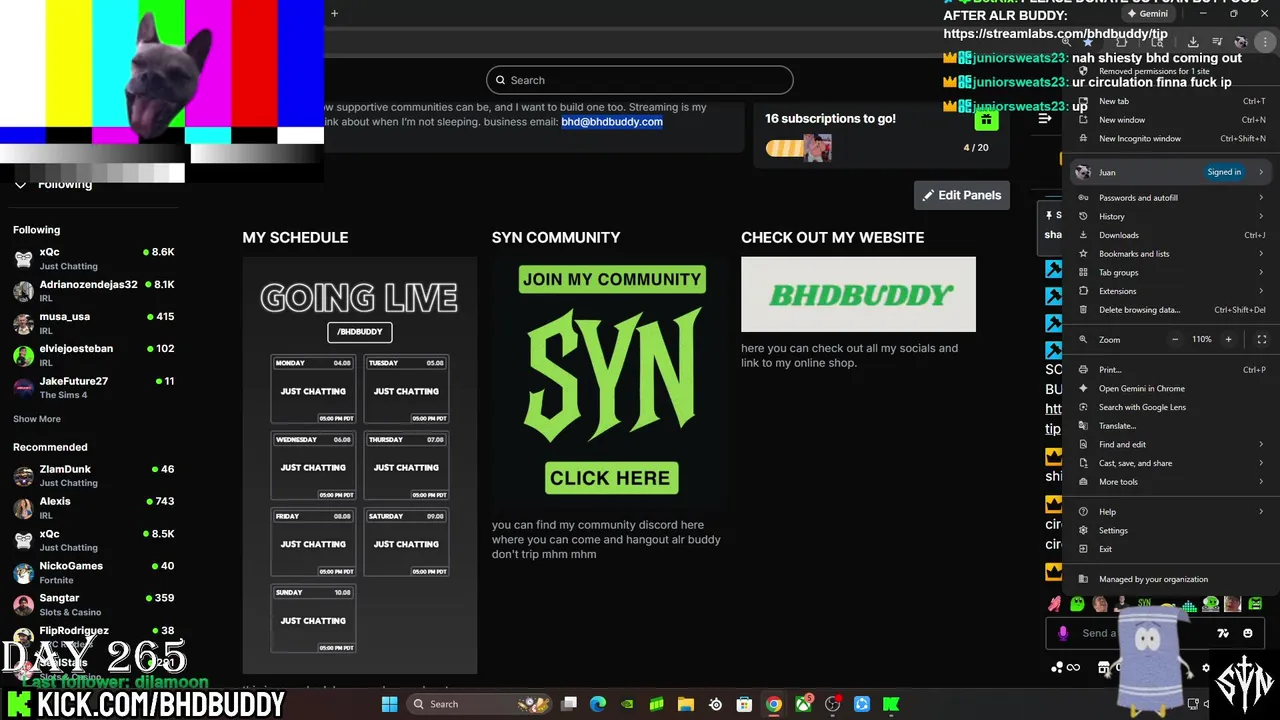Image resolution: width=1280 pixels, height=720 pixels.
Task: Choose Delete browsing data menu entry
Action: click(1170, 310)
